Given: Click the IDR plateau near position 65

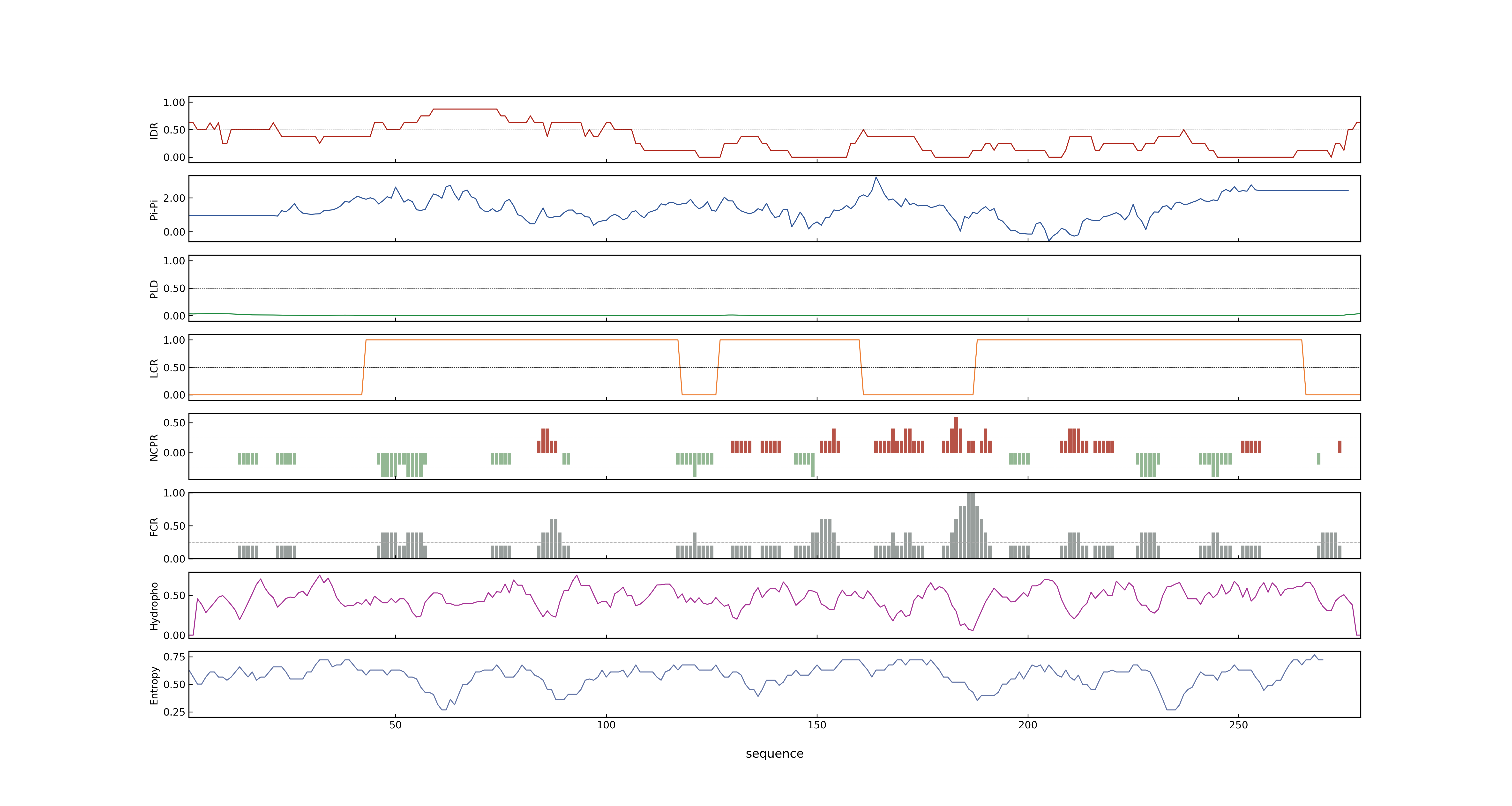Looking at the screenshot, I should point(465,109).
